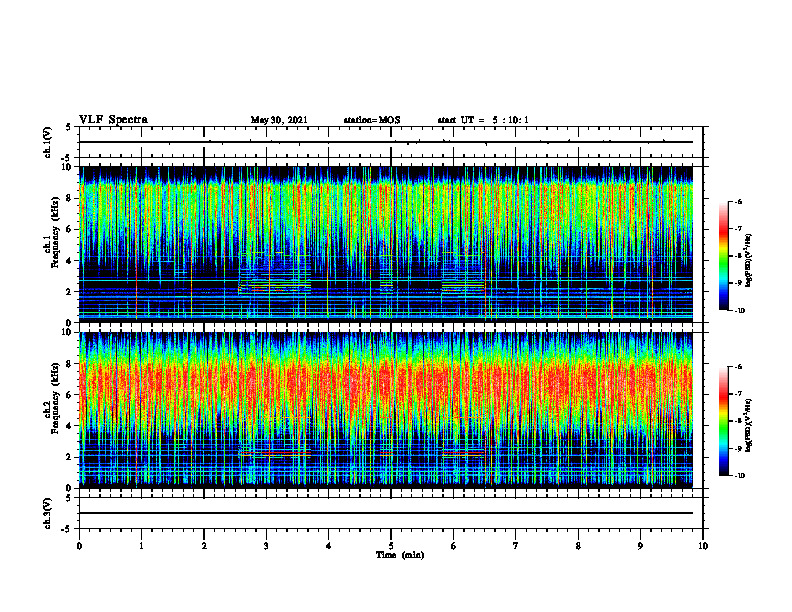Screen dimensions: 792x612
Task: Click the 'VLF Spectra' title text
Action: (x=113, y=120)
